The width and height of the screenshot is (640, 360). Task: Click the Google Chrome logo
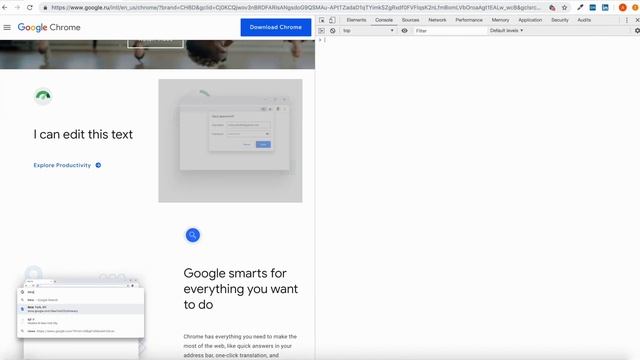click(x=49, y=27)
